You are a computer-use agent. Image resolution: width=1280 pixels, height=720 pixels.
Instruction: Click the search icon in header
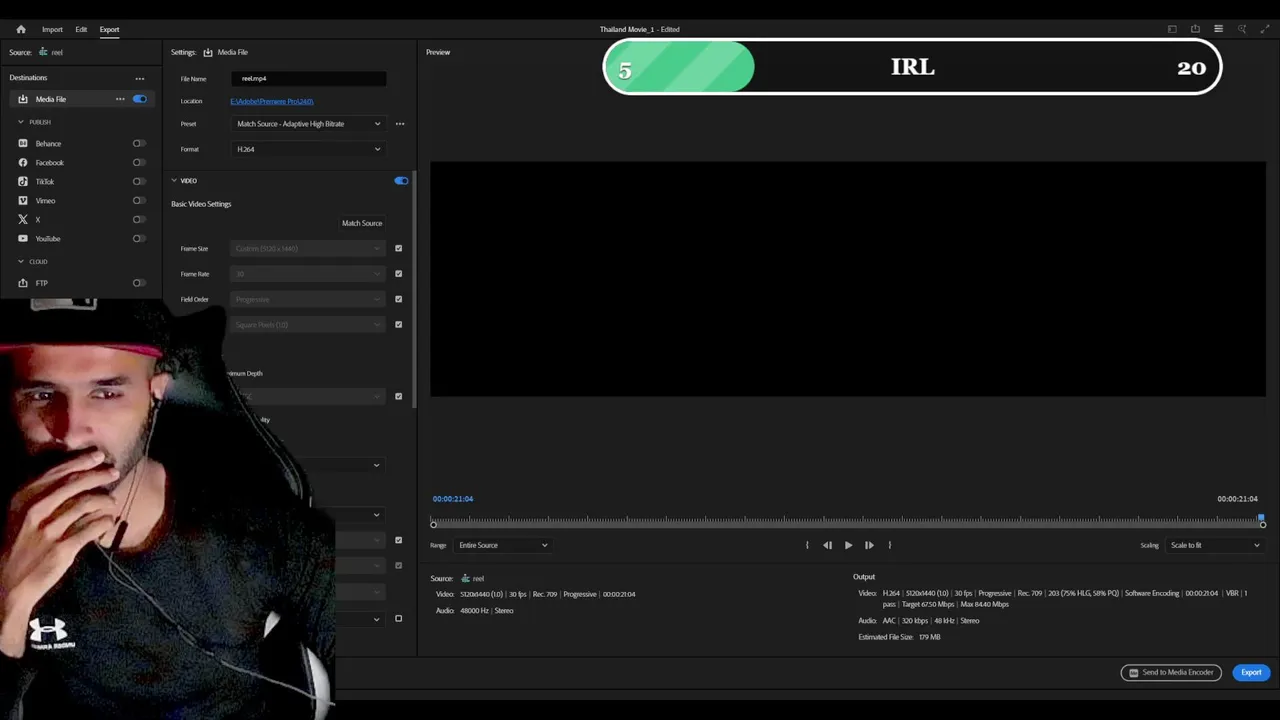click(x=1242, y=29)
